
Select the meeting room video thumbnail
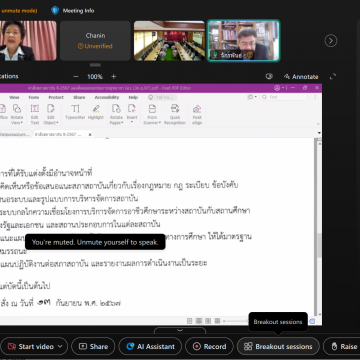pos(169,41)
